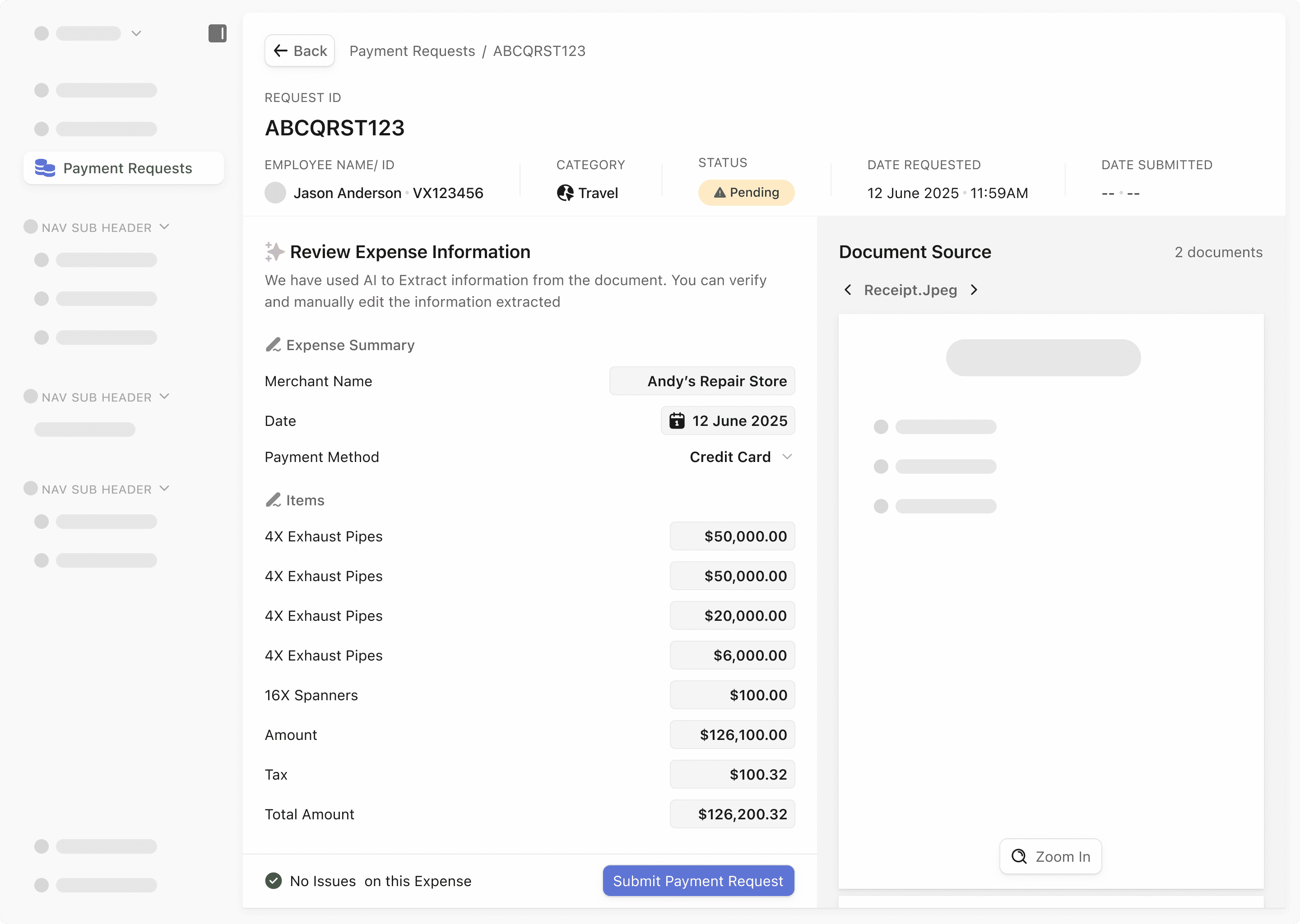Click Submit Payment Request button

pos(698,881)
